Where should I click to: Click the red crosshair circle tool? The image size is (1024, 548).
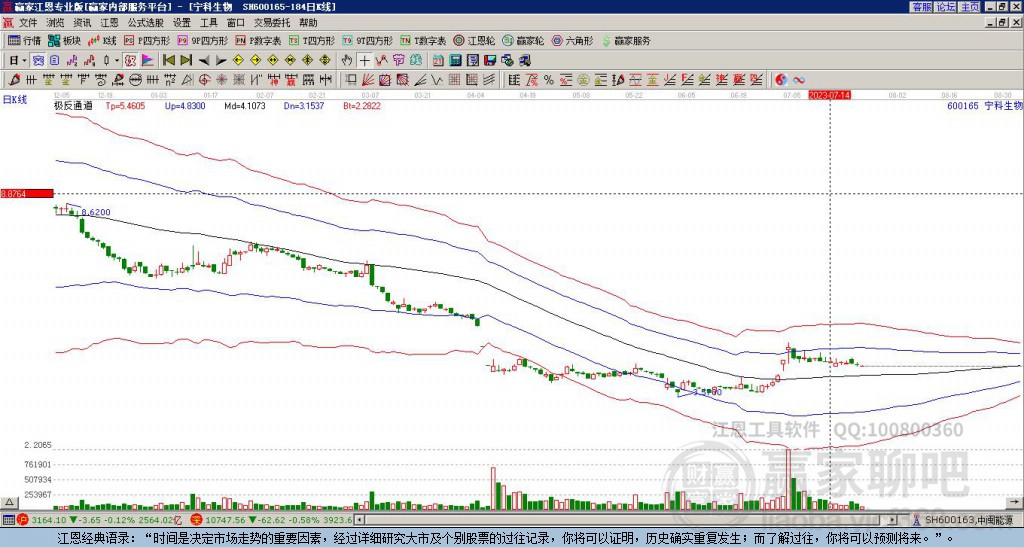click(x=204, y=80)
